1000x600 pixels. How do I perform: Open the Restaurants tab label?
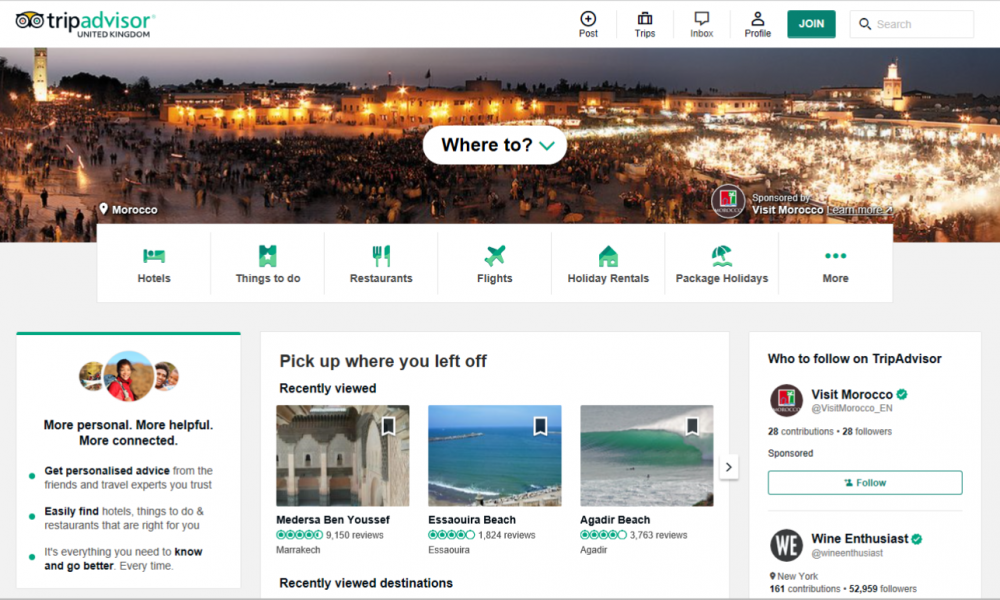(x=381, y=279)
